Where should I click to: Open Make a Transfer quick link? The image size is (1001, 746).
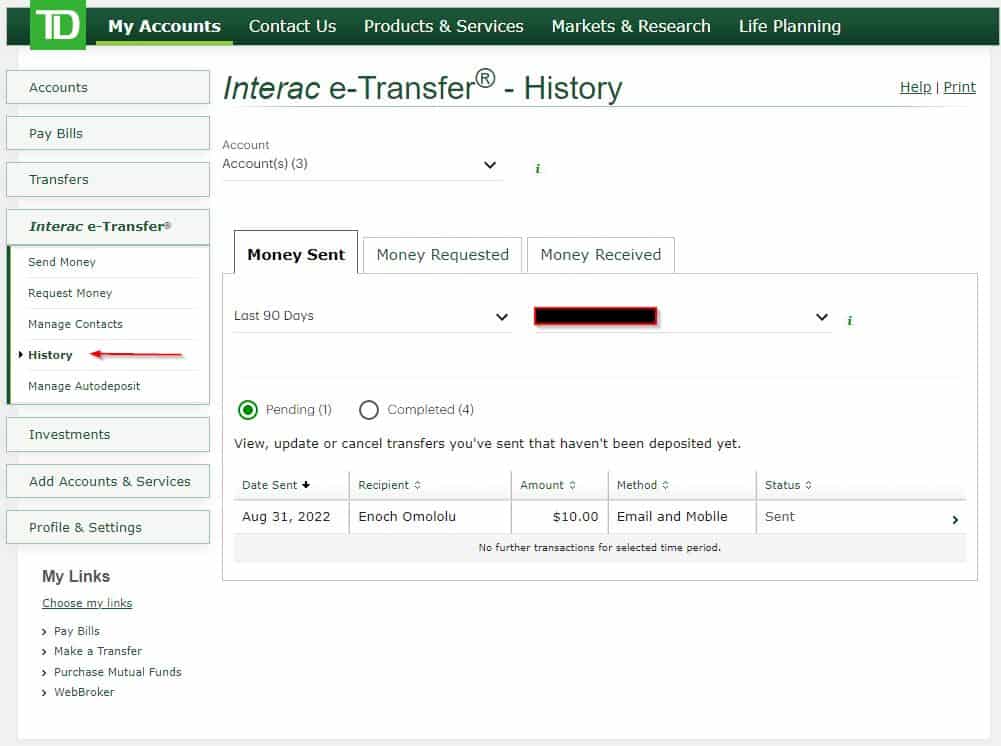pyautogui.click(x=98, y=651)
